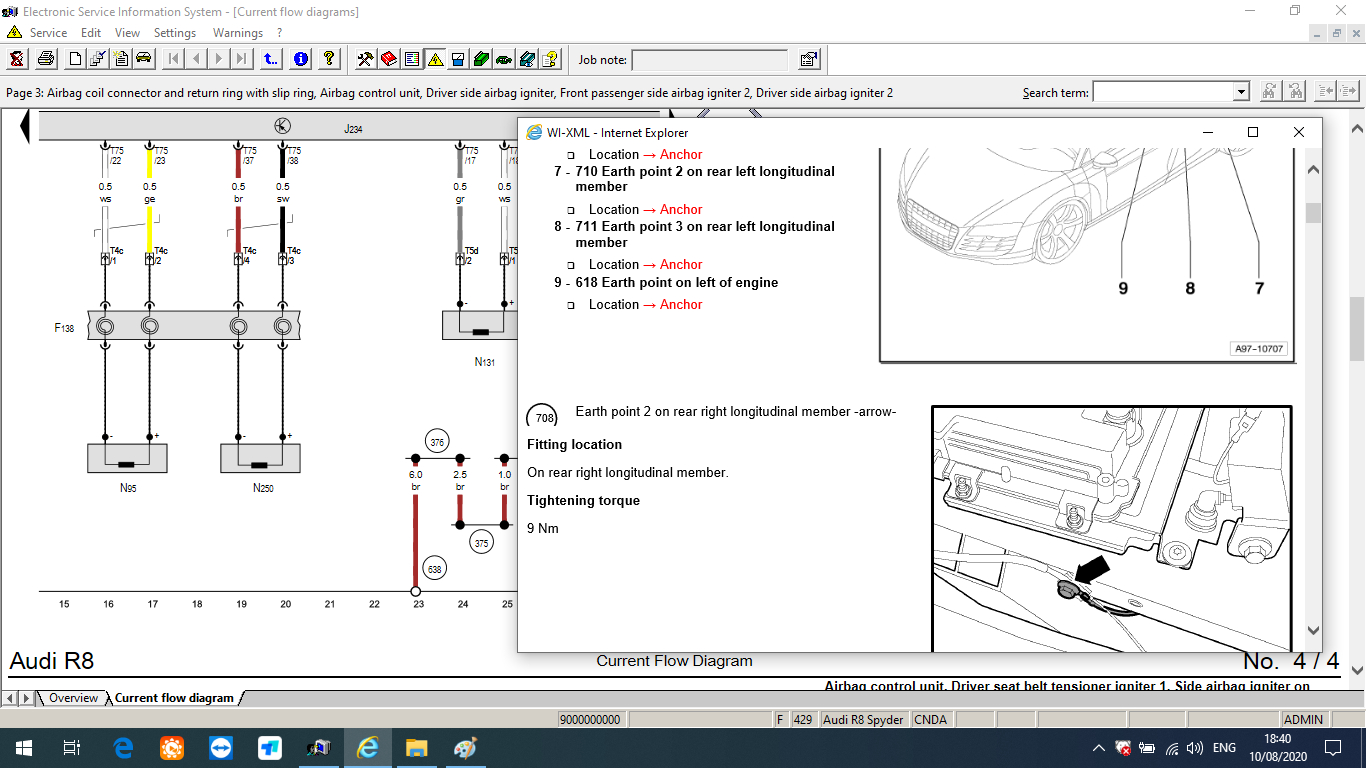Image resolution: width=1366 pixels, height=768 pixels.
Task: Click the main window vertical scrollbar thumb
Action: 1357,328
